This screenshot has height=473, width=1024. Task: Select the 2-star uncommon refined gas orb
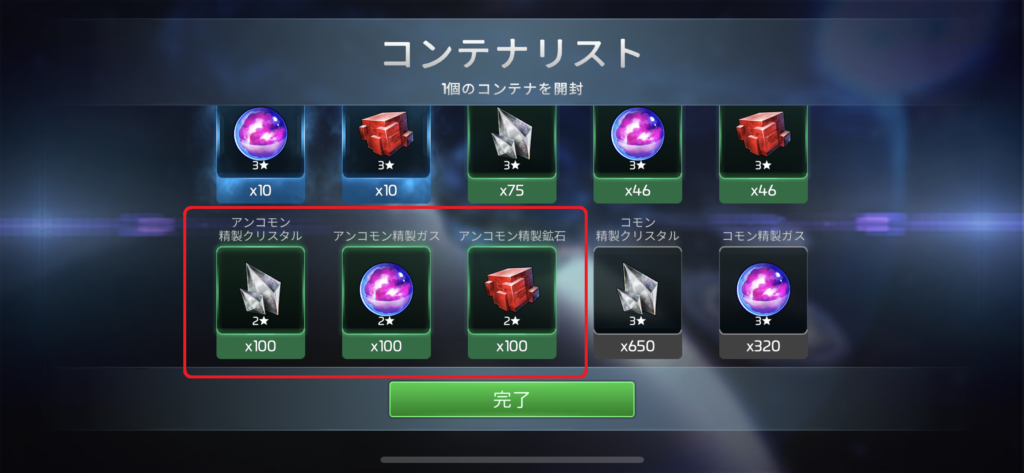click(386, 291)
